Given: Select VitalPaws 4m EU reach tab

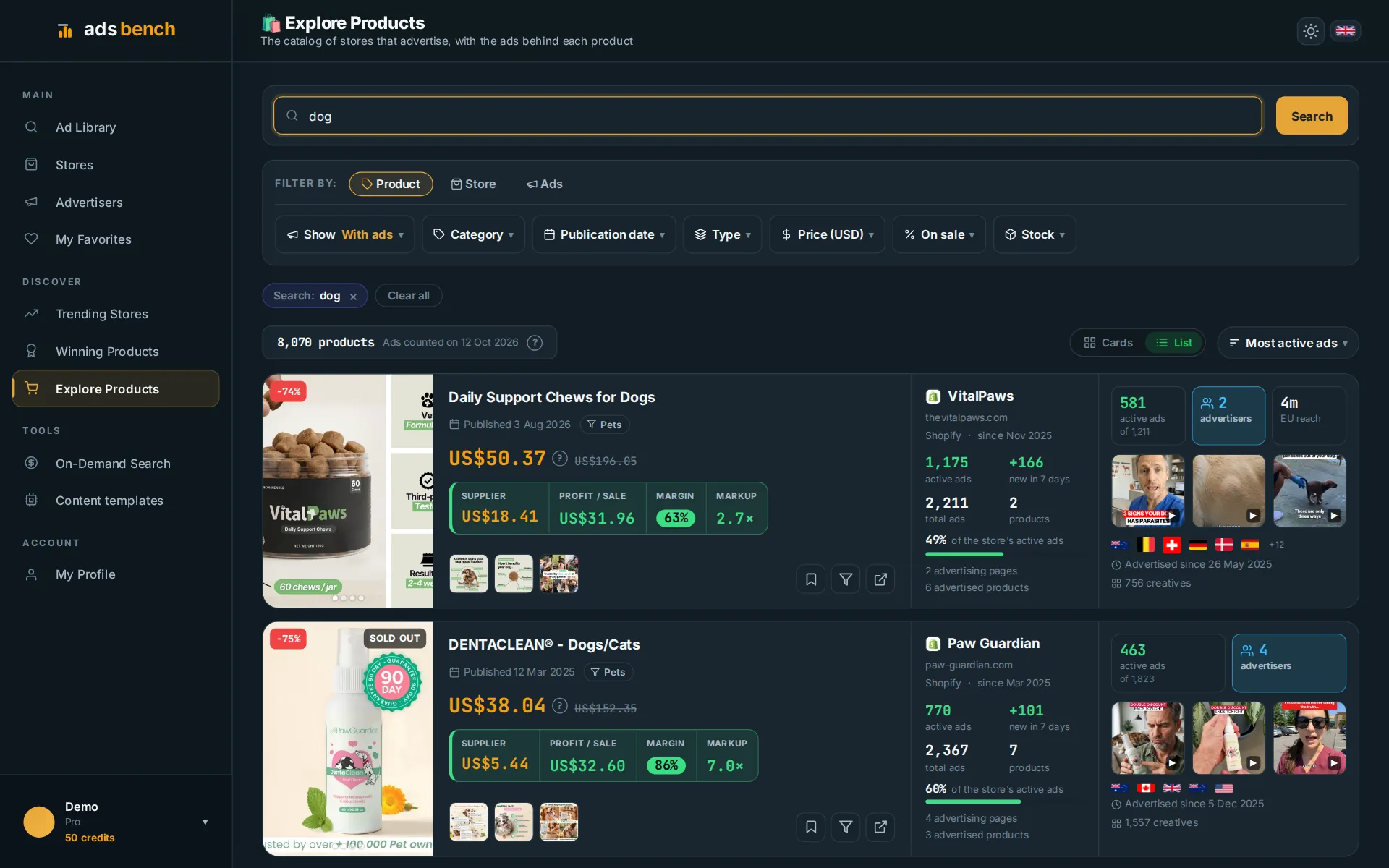Looking at the screenshot, I should 1309,416.
